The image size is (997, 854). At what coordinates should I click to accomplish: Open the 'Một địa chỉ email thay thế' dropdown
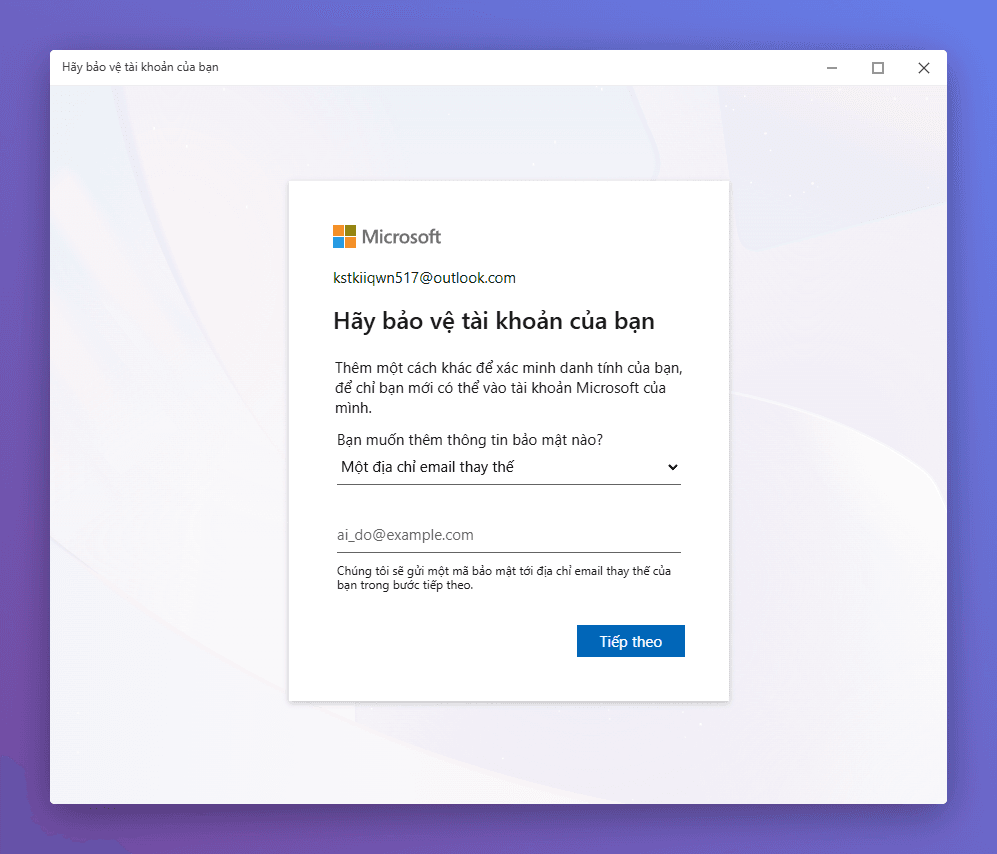509,467
